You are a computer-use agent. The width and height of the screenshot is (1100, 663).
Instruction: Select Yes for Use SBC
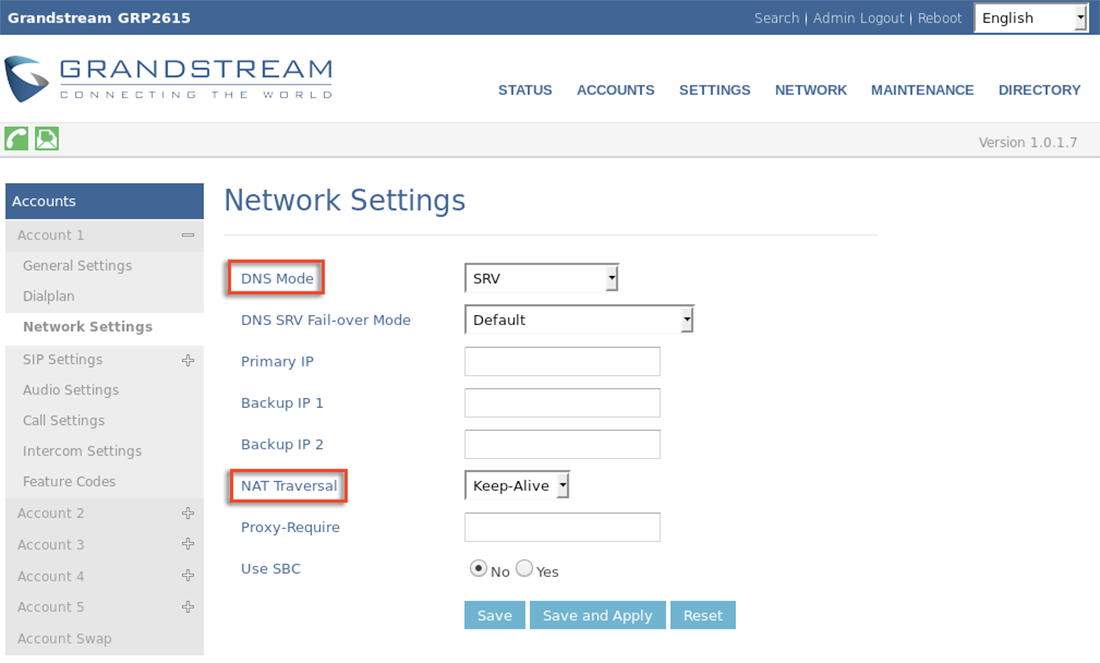[x=524, y=568]
